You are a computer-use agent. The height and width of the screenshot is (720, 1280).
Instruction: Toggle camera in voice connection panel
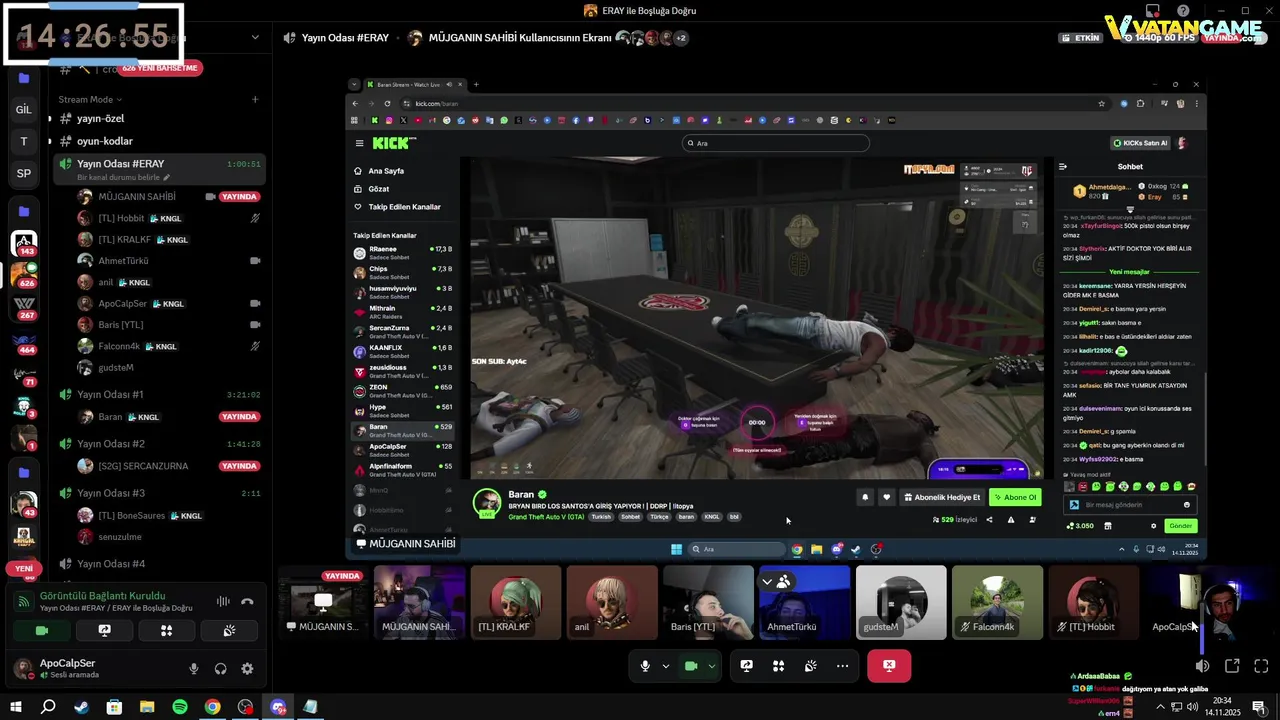42,631
